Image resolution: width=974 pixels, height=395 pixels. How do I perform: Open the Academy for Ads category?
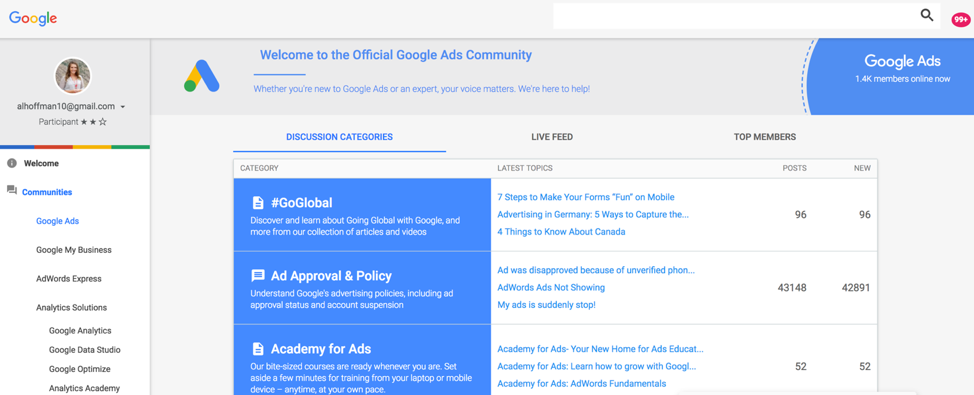(x=321, y=349)
